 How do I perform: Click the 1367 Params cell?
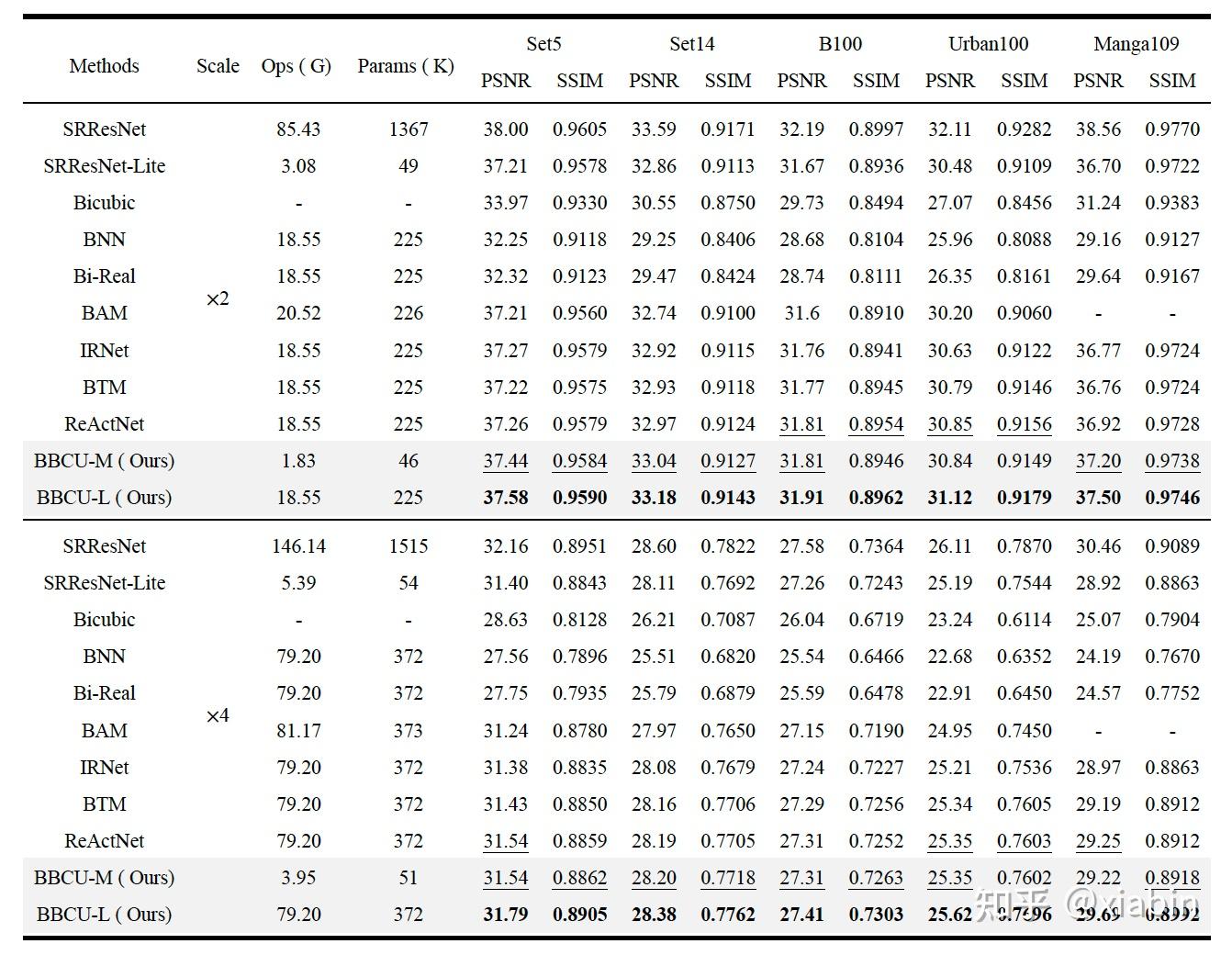pyautogui.click(x=409, y=129)
